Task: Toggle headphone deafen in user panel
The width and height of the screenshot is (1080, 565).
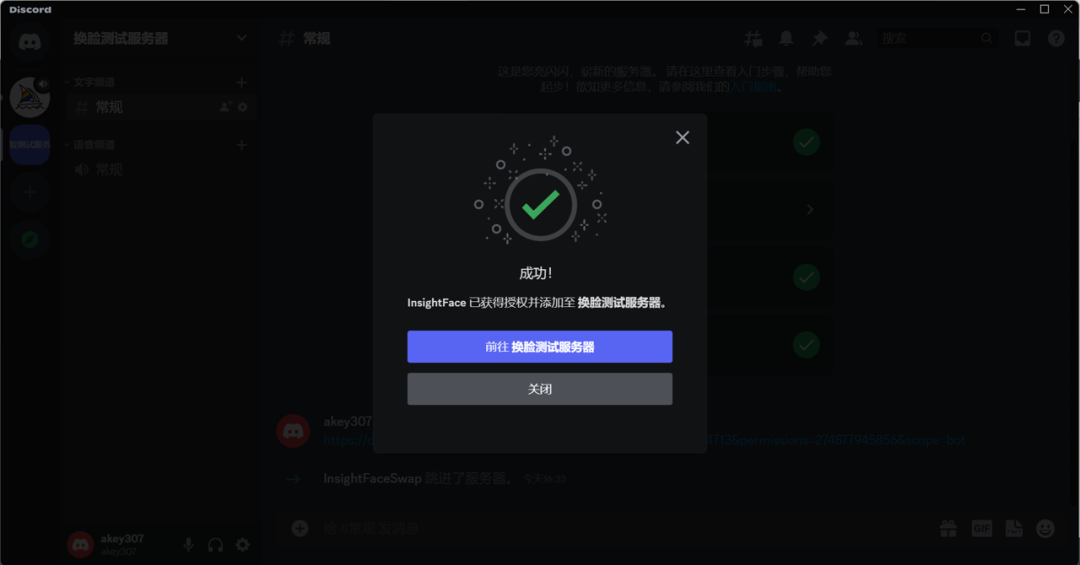Action: click(x=216, y=545)
